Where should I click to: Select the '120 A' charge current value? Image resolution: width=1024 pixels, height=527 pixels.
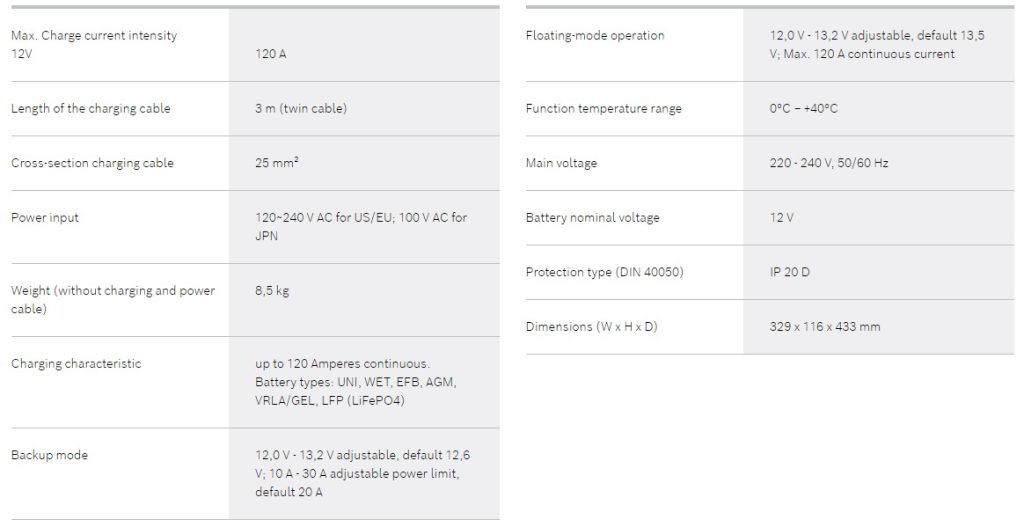tap(270, 54)
